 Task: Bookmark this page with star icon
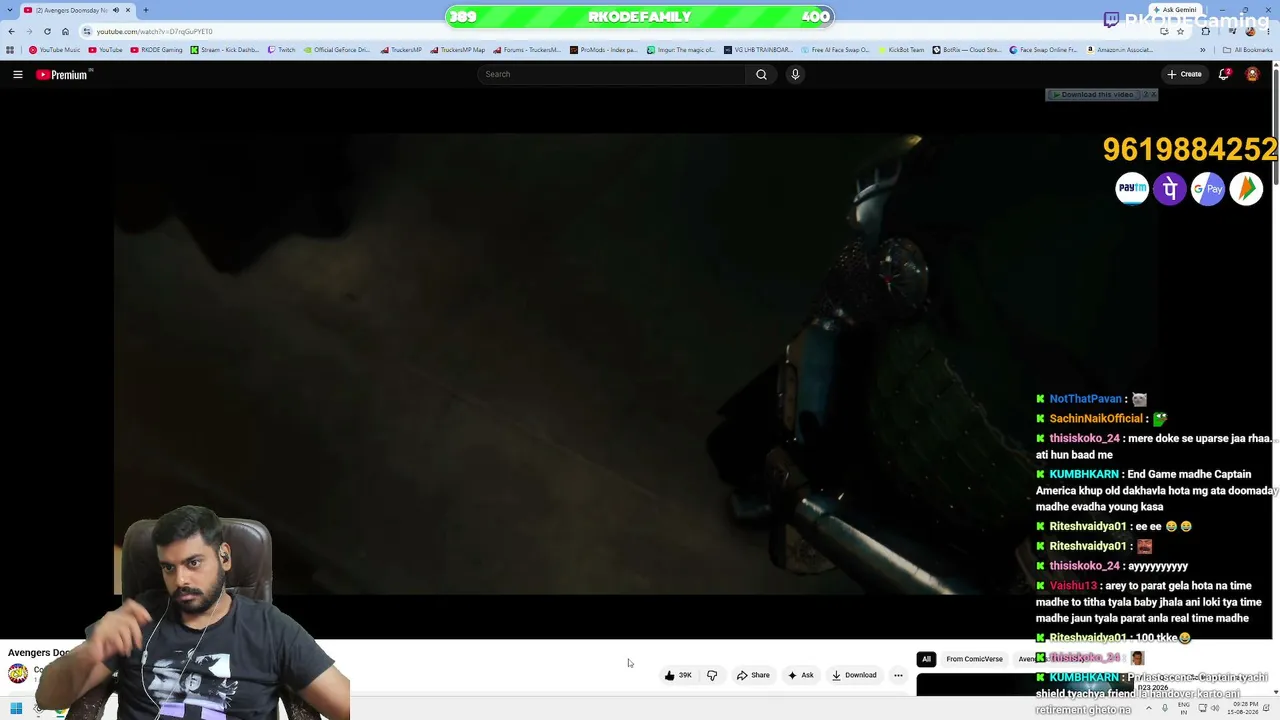coord(1180,31)
